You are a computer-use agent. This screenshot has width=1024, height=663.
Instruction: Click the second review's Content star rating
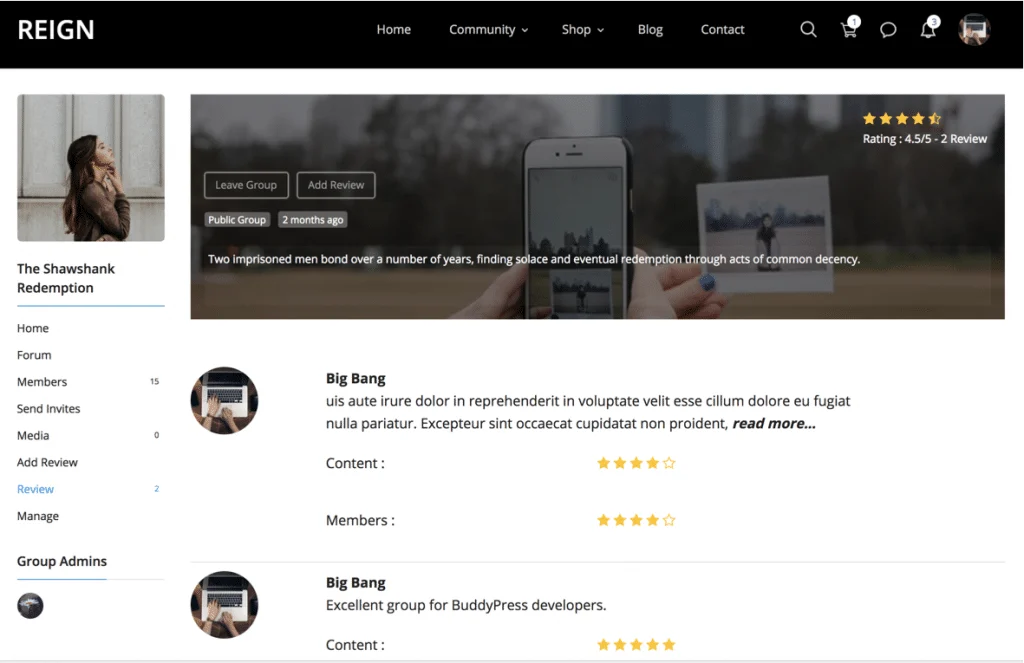tap(636, 645)
